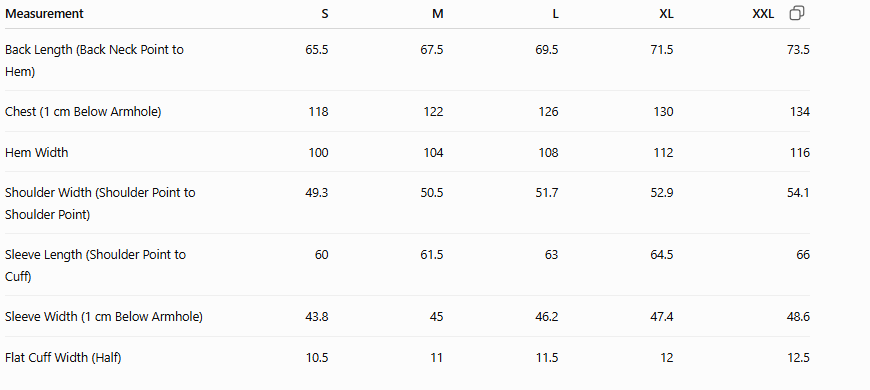Click Shoulder Width value 52.9
870x390 pixels.
pyautogui.click(x=662, y=193)
